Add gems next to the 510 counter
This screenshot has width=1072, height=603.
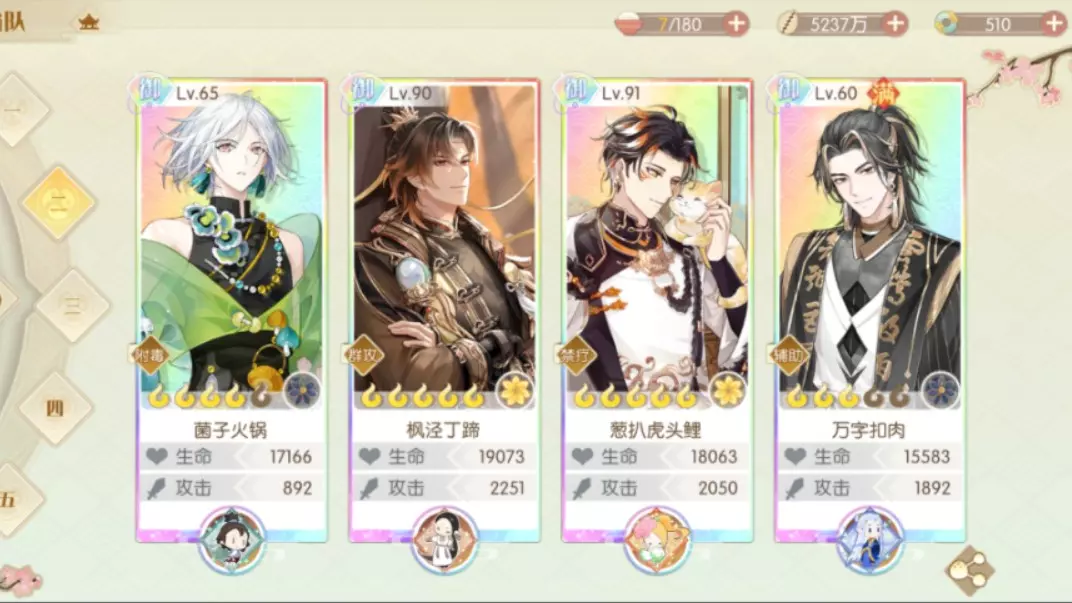click(1055, 24)
